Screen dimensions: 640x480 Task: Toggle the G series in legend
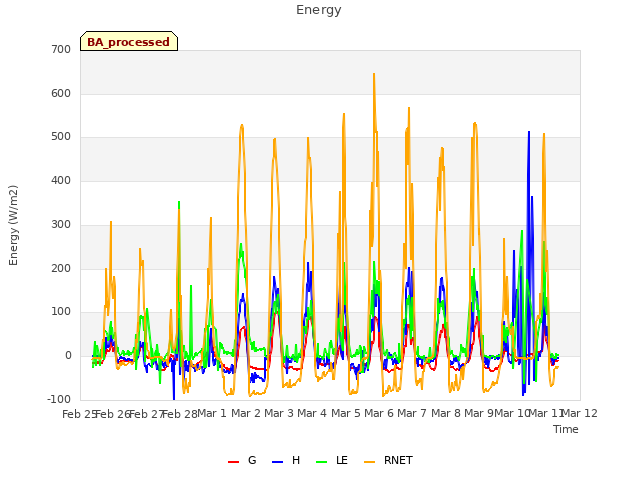[x=242, y=460]
